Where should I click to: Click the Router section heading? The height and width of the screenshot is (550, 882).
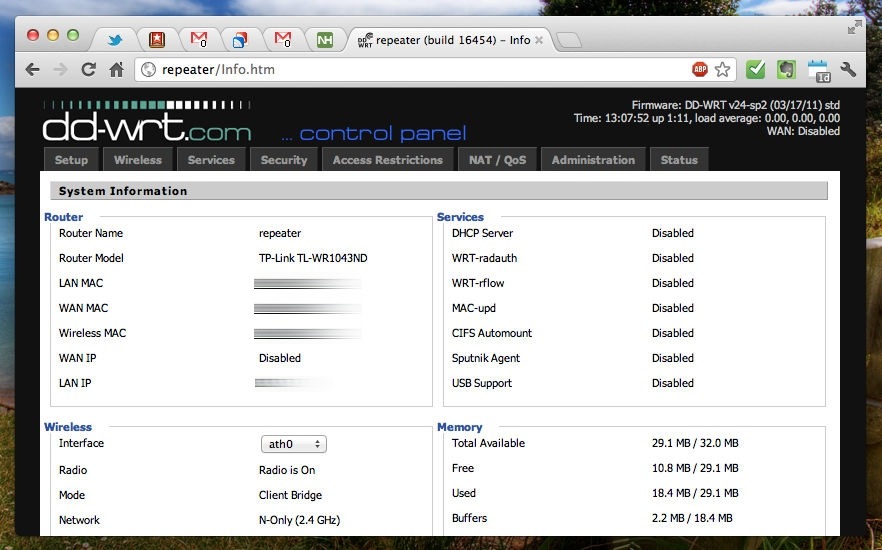(x=64, y=217)
